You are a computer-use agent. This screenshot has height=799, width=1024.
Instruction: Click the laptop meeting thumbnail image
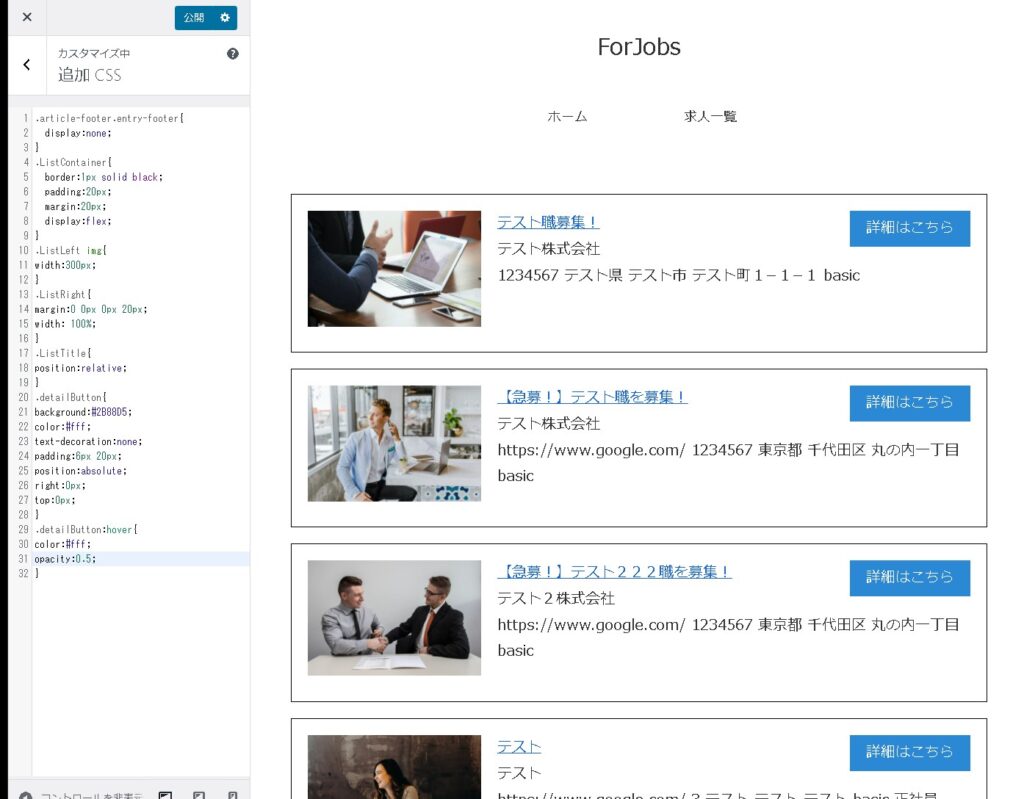(x=394, y=268)
